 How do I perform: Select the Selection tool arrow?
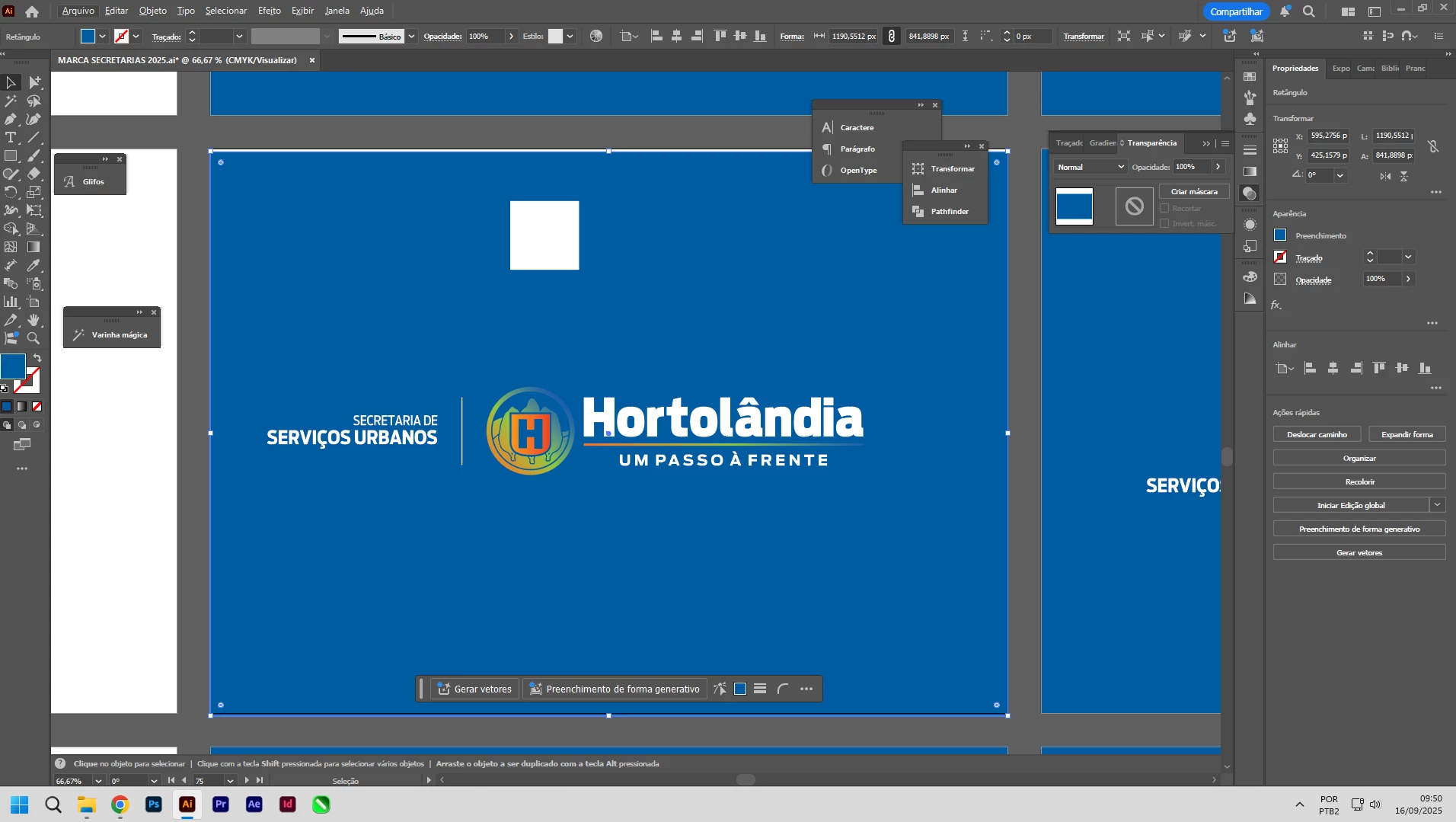(x=11, y=82)
